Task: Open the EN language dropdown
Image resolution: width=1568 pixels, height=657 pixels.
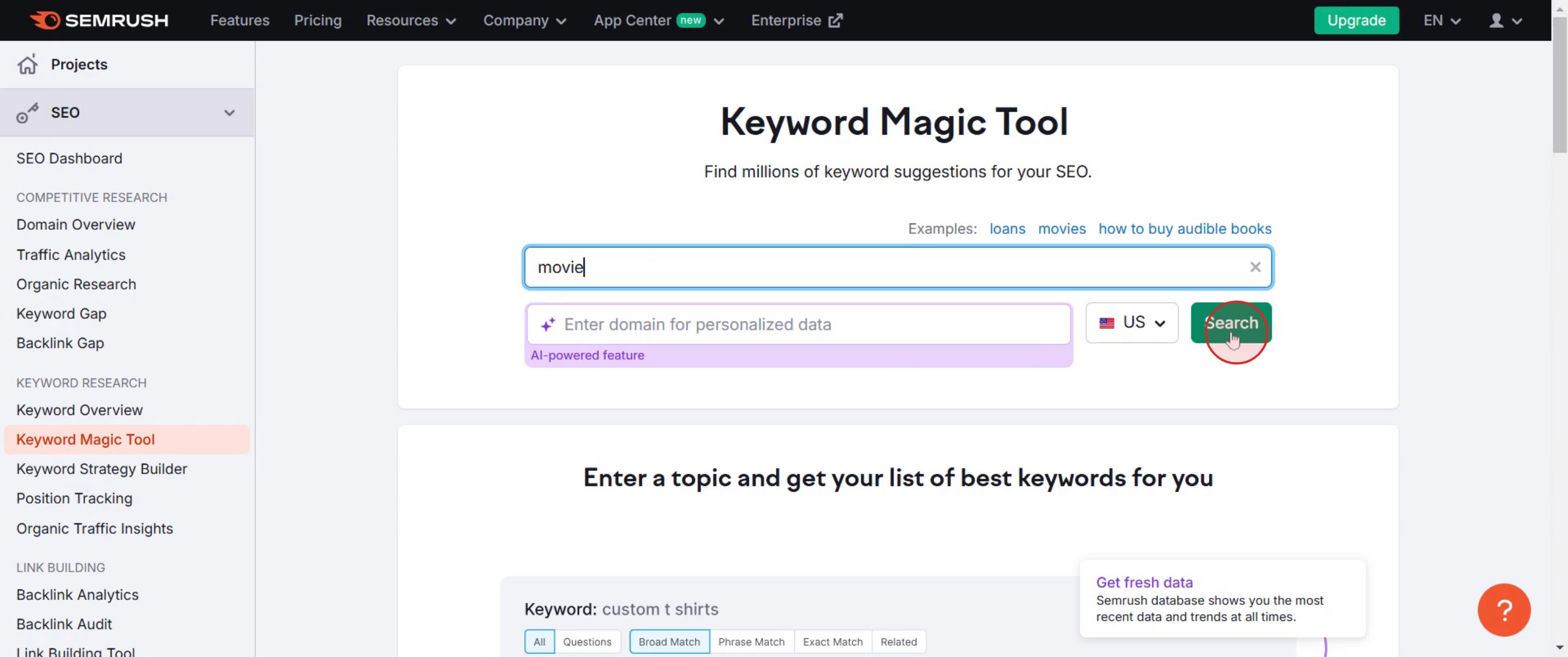Action: pyautogui.click(x=1441, y=21)
